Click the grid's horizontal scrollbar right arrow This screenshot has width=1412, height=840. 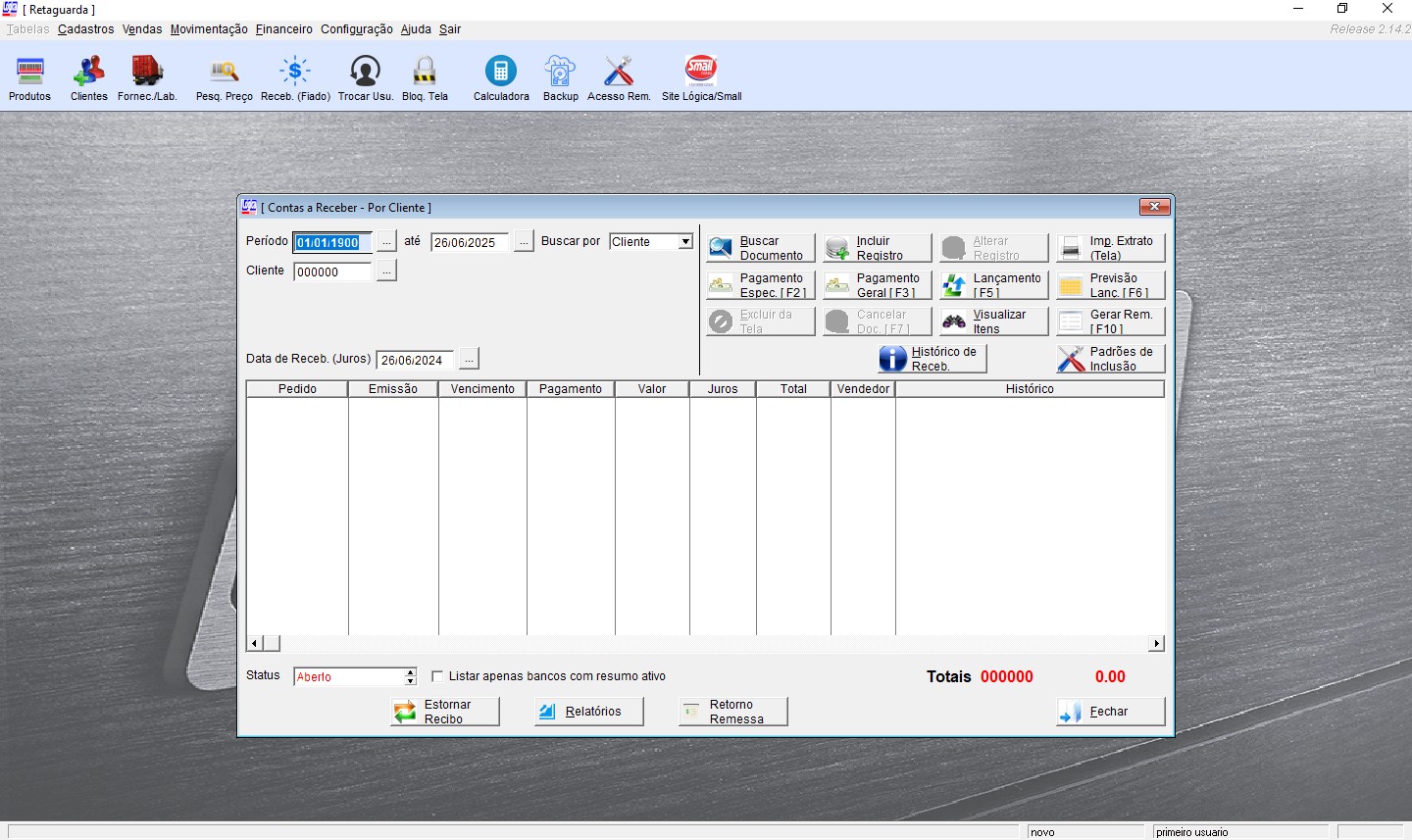tap(1156, 643)
